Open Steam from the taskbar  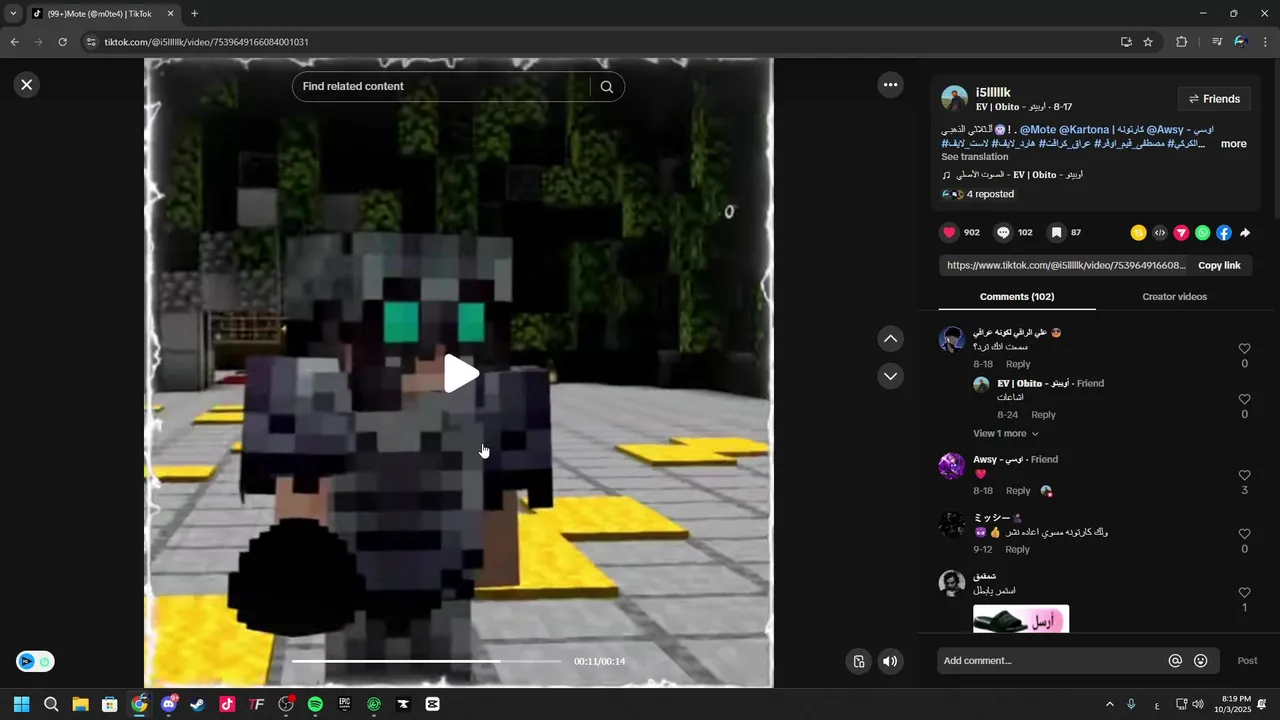point(198,704)
